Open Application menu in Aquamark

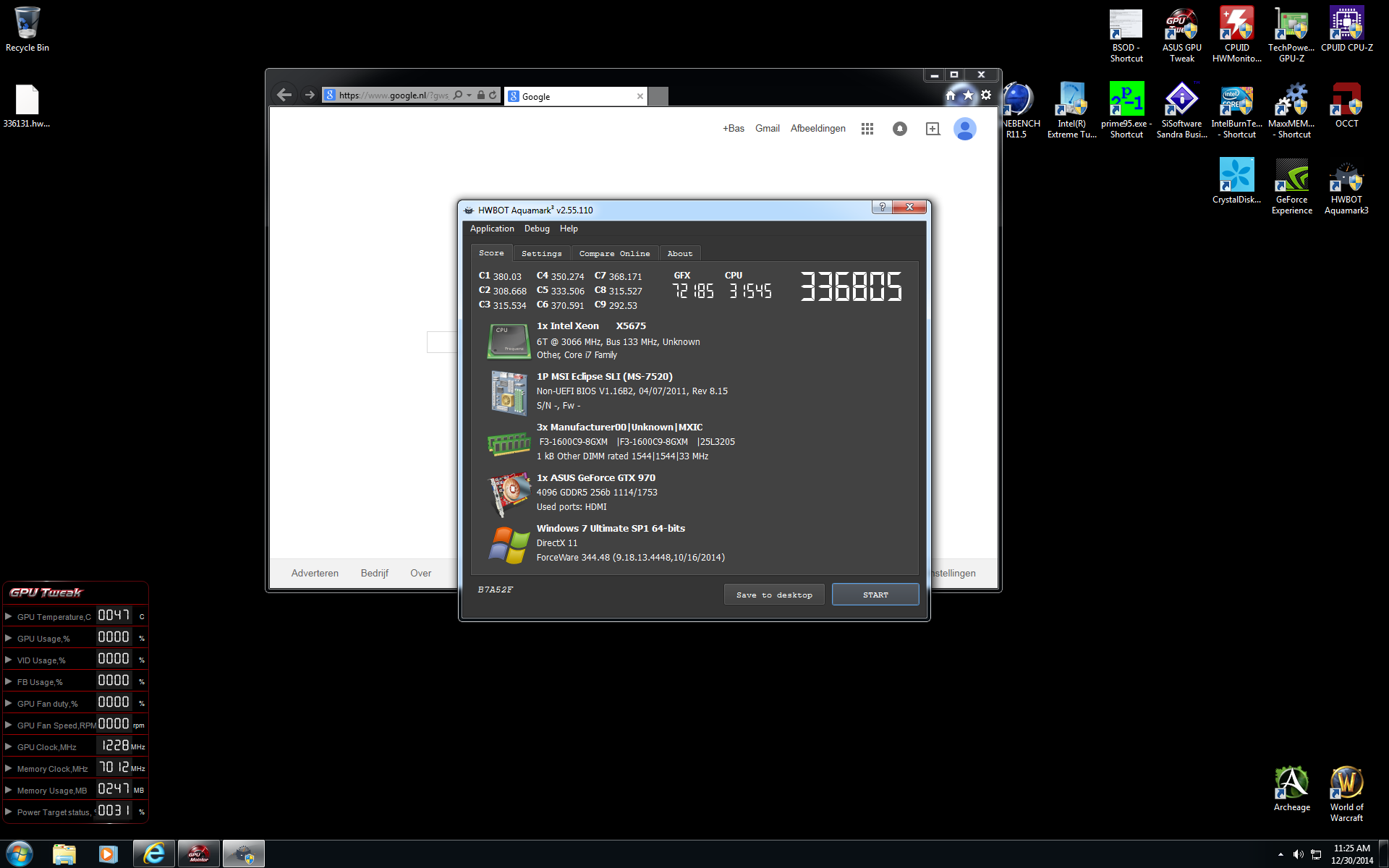[x=492, y=229]
